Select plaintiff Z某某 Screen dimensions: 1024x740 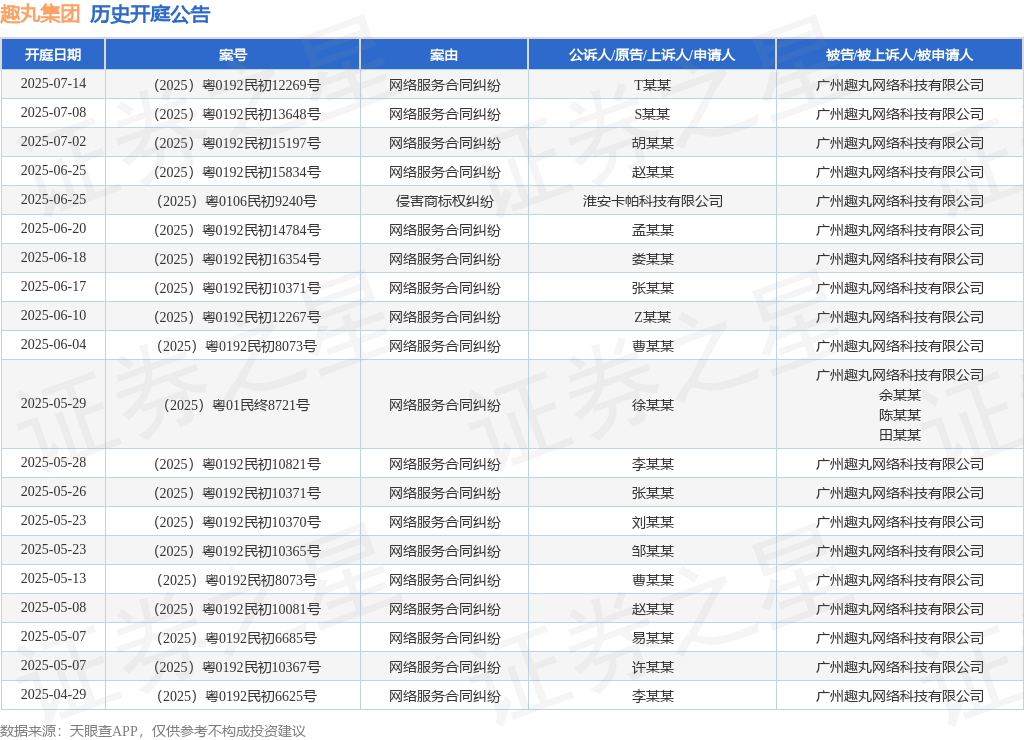point(652,317)
